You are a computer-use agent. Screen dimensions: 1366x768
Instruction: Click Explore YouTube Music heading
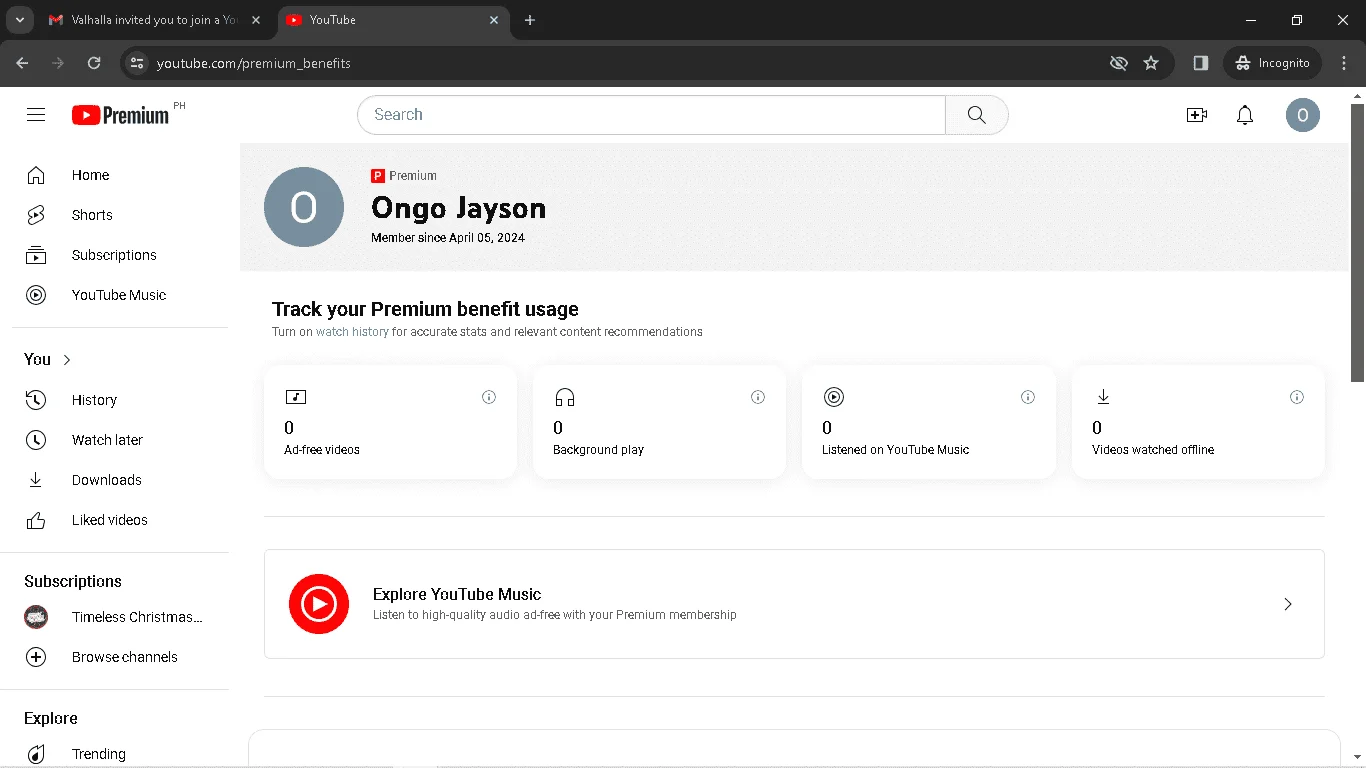click(457, 594)
